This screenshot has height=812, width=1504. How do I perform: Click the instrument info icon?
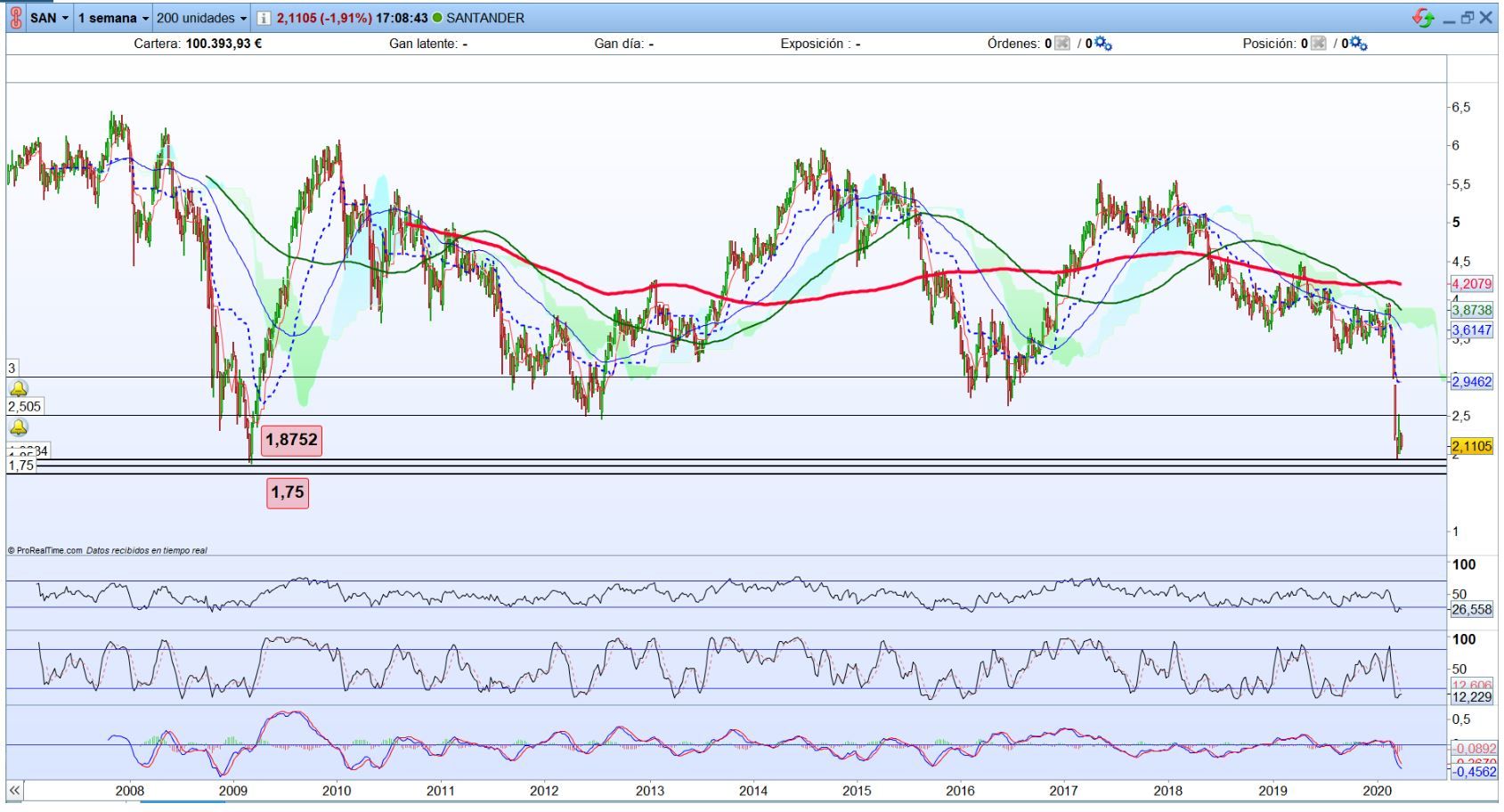coord(264,18)
